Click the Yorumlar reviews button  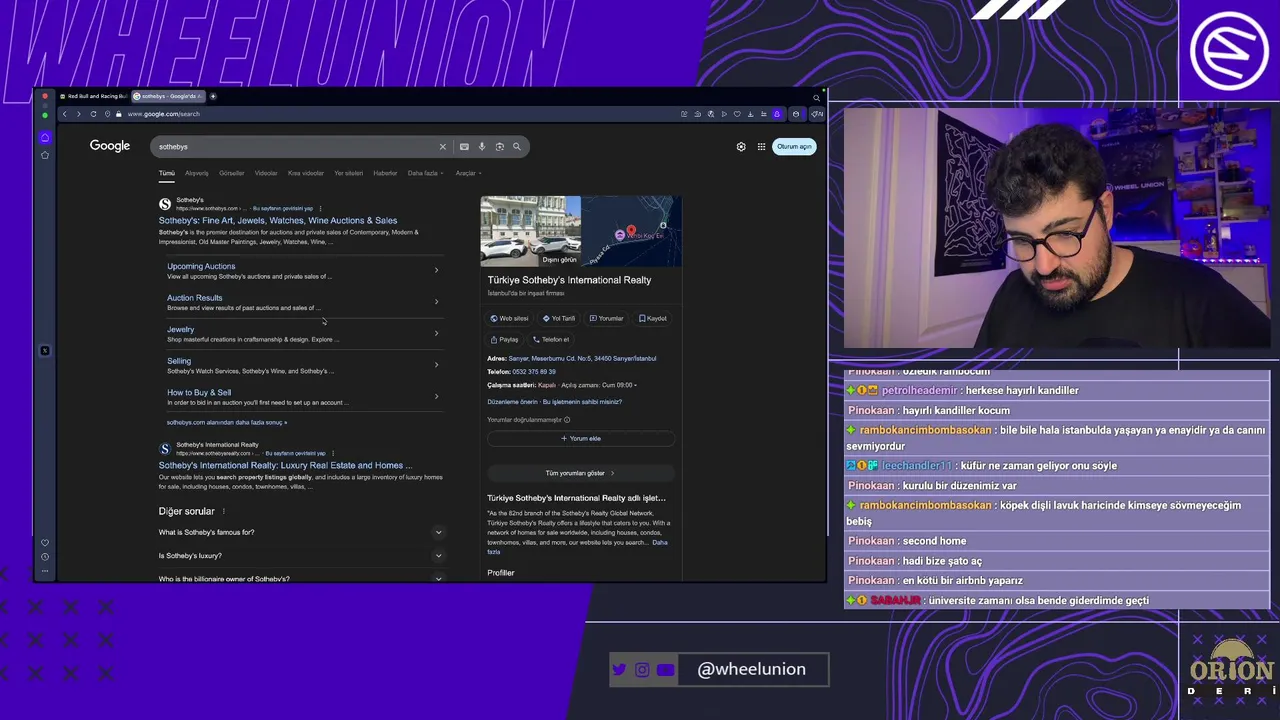coord(606,318)
